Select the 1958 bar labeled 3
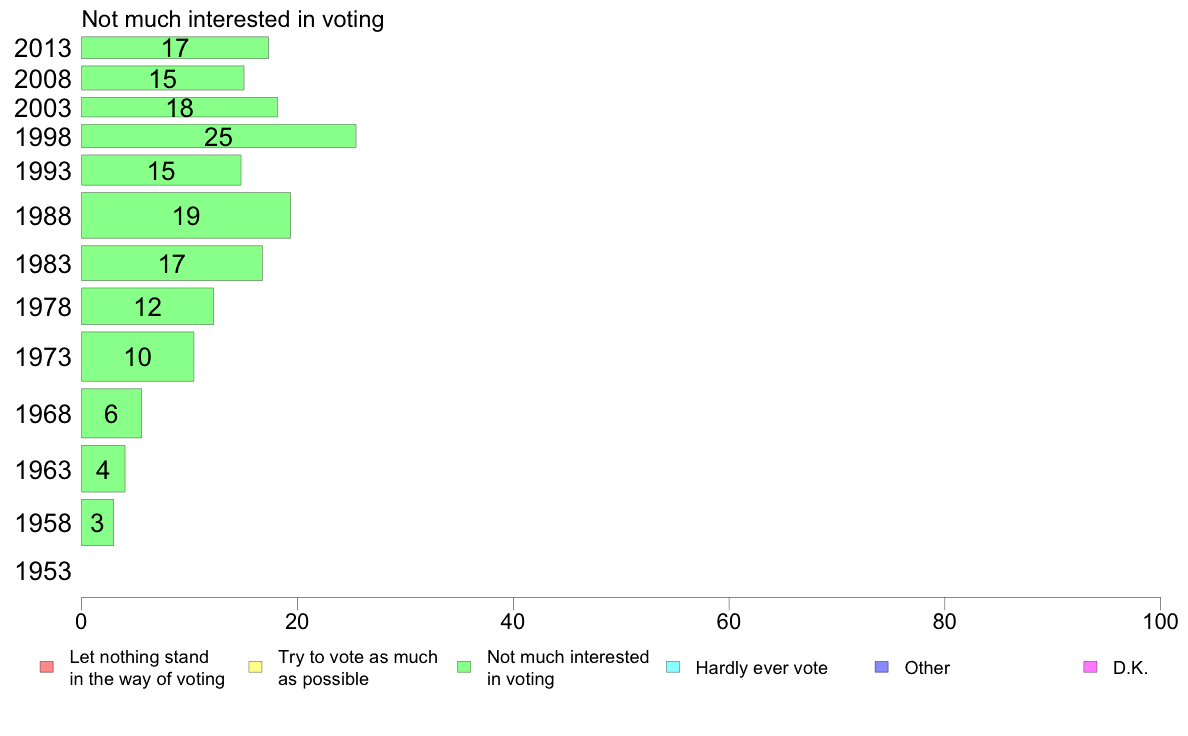The width and height of the screenshot is (1188, 736). coord(98,522)
